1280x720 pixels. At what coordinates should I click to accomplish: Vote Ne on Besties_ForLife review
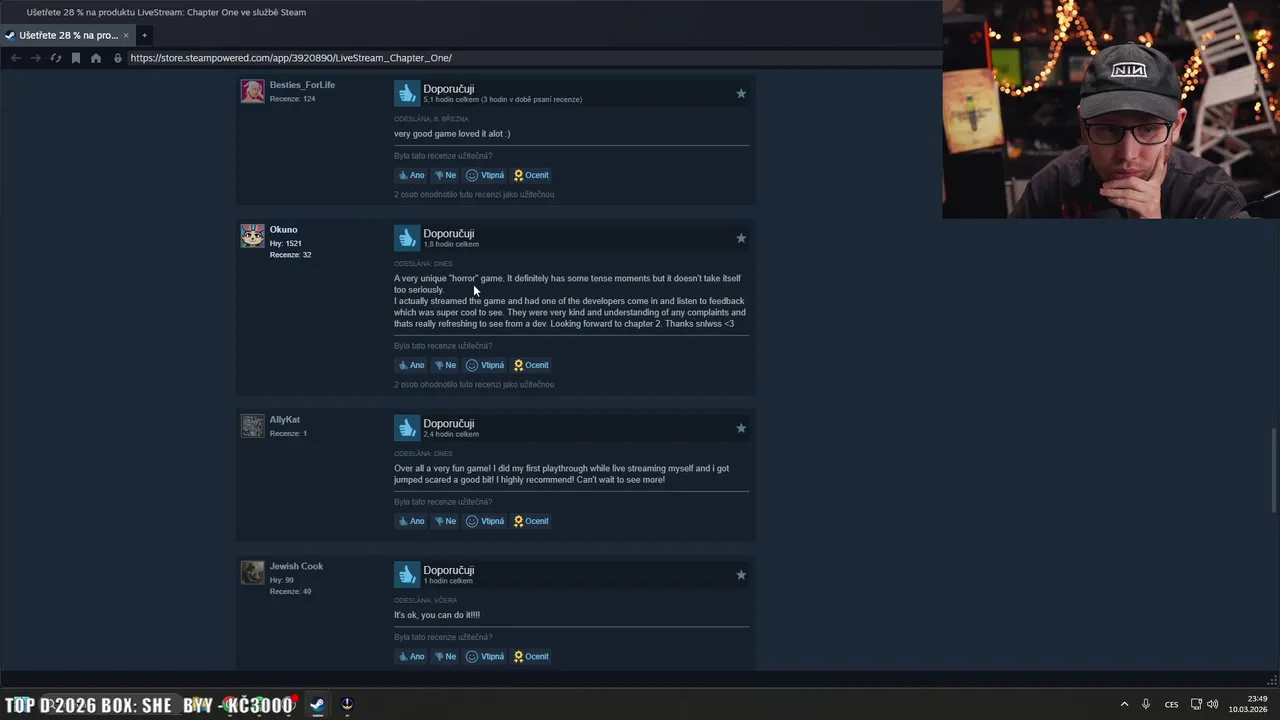tap(445, 175)
